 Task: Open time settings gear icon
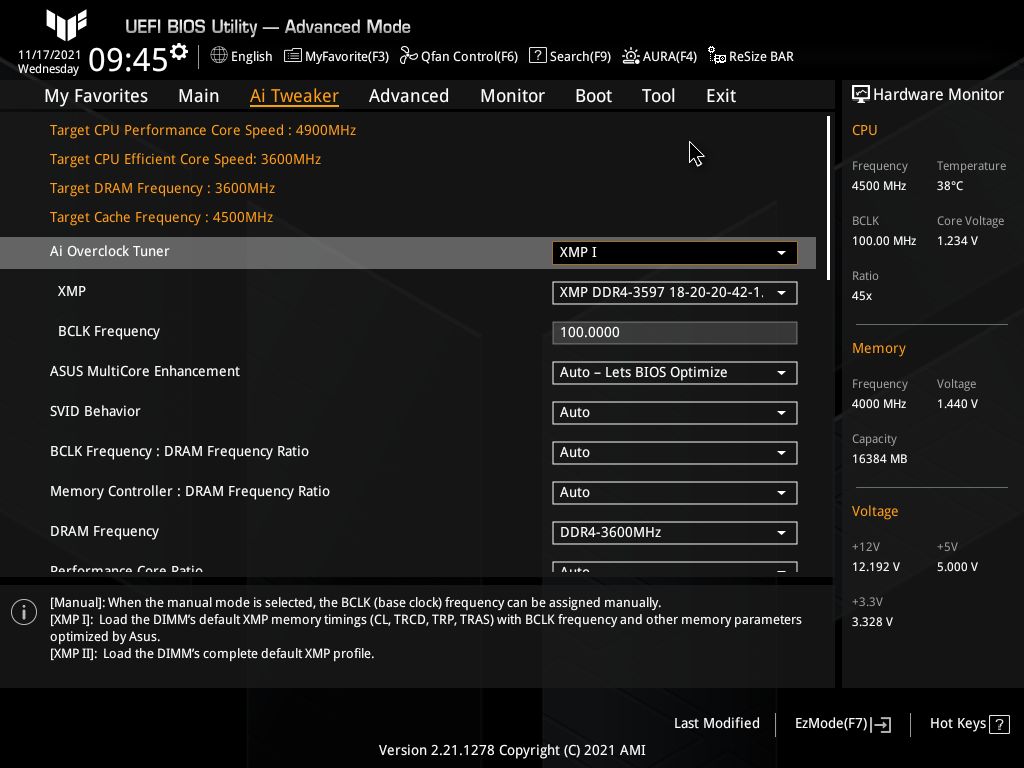pos(179,52)
